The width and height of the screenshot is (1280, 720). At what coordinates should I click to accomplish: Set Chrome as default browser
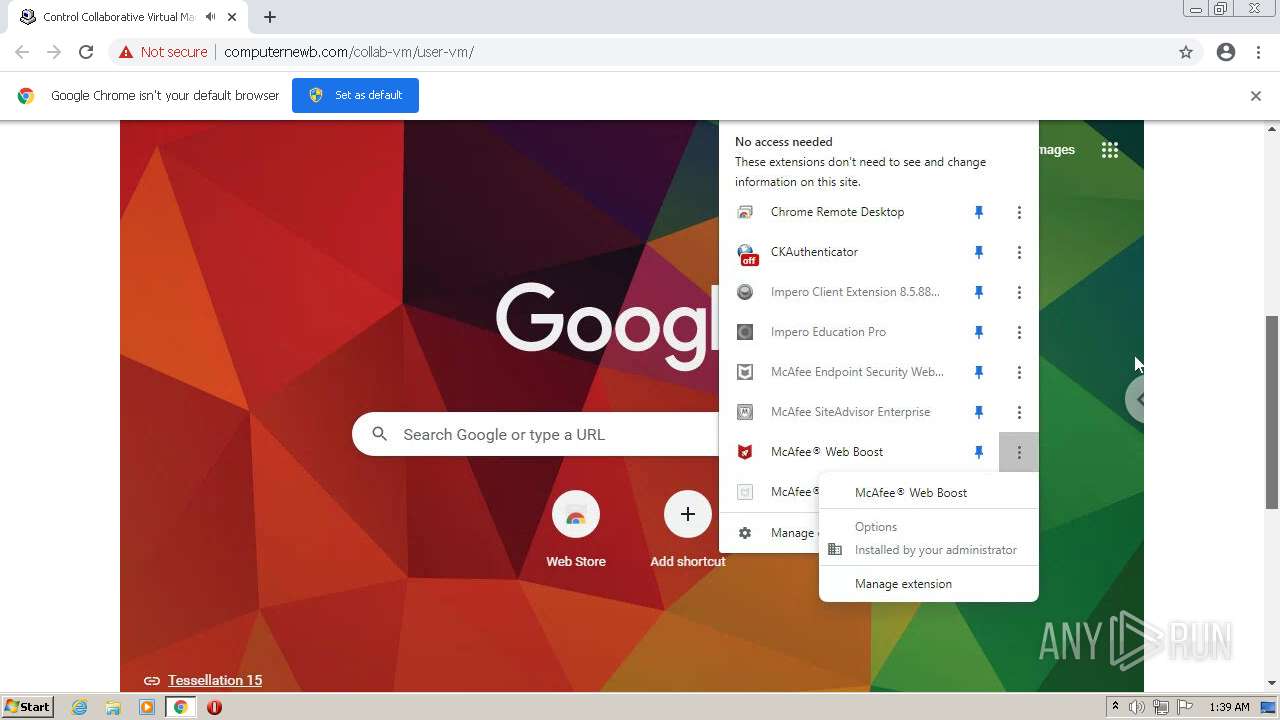pyautogui.click(x=355, y=95)
